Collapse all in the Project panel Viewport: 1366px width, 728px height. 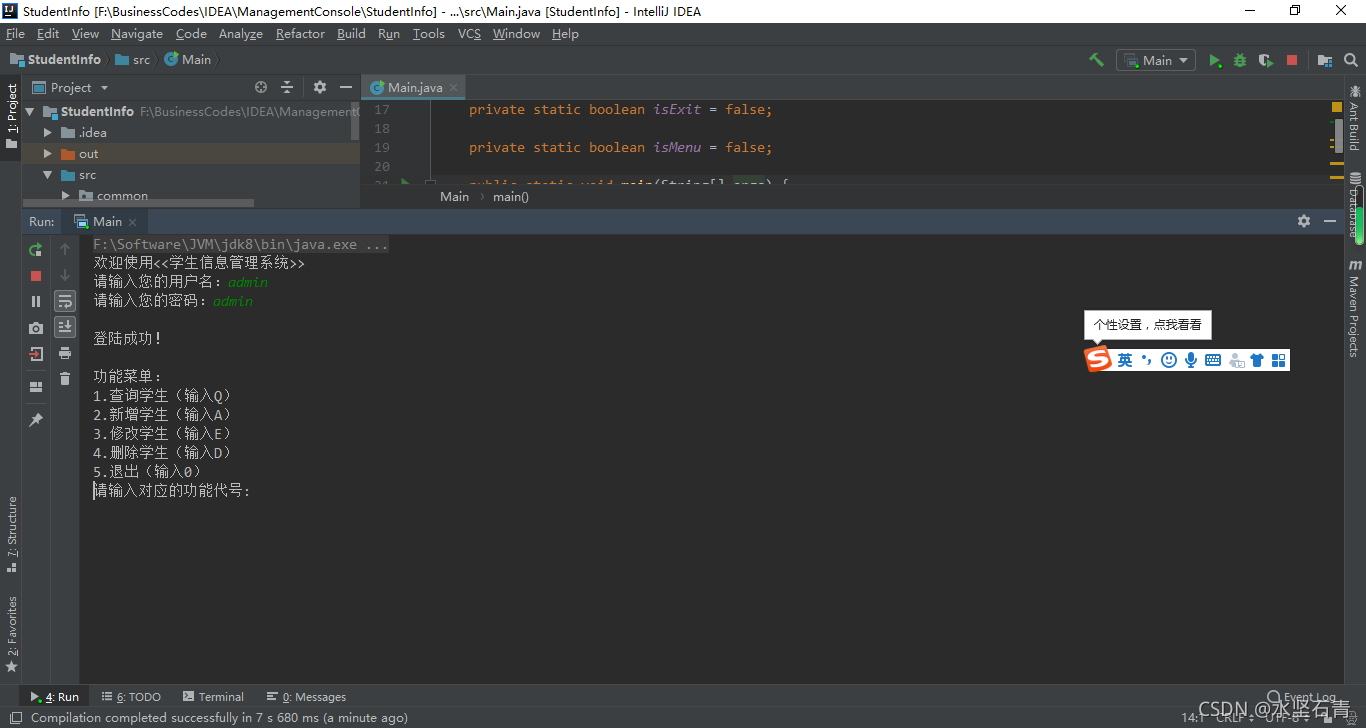[x=287, y=87]
